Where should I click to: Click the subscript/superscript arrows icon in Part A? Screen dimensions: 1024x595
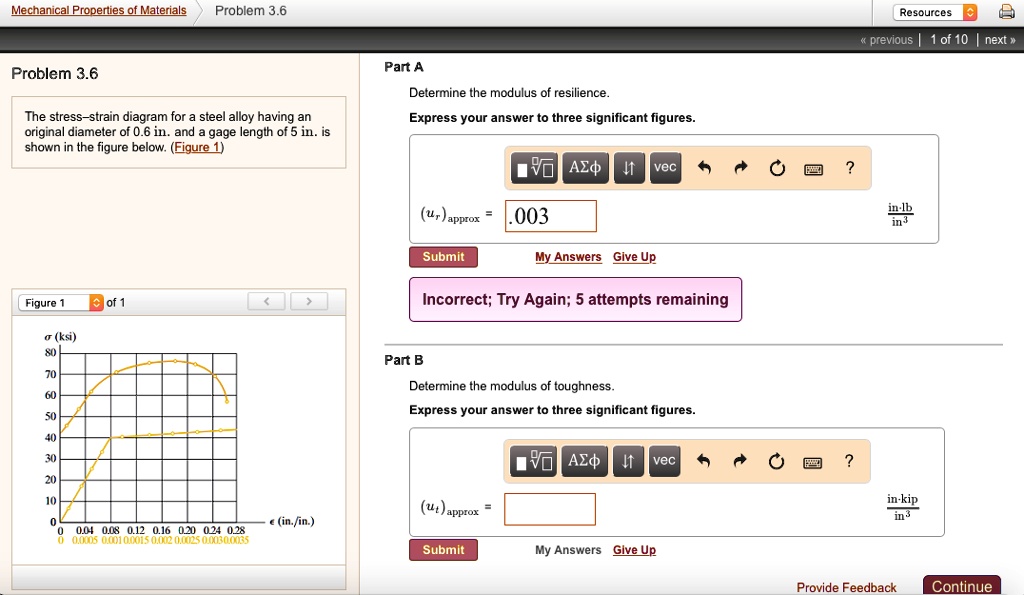pos(626,168)
